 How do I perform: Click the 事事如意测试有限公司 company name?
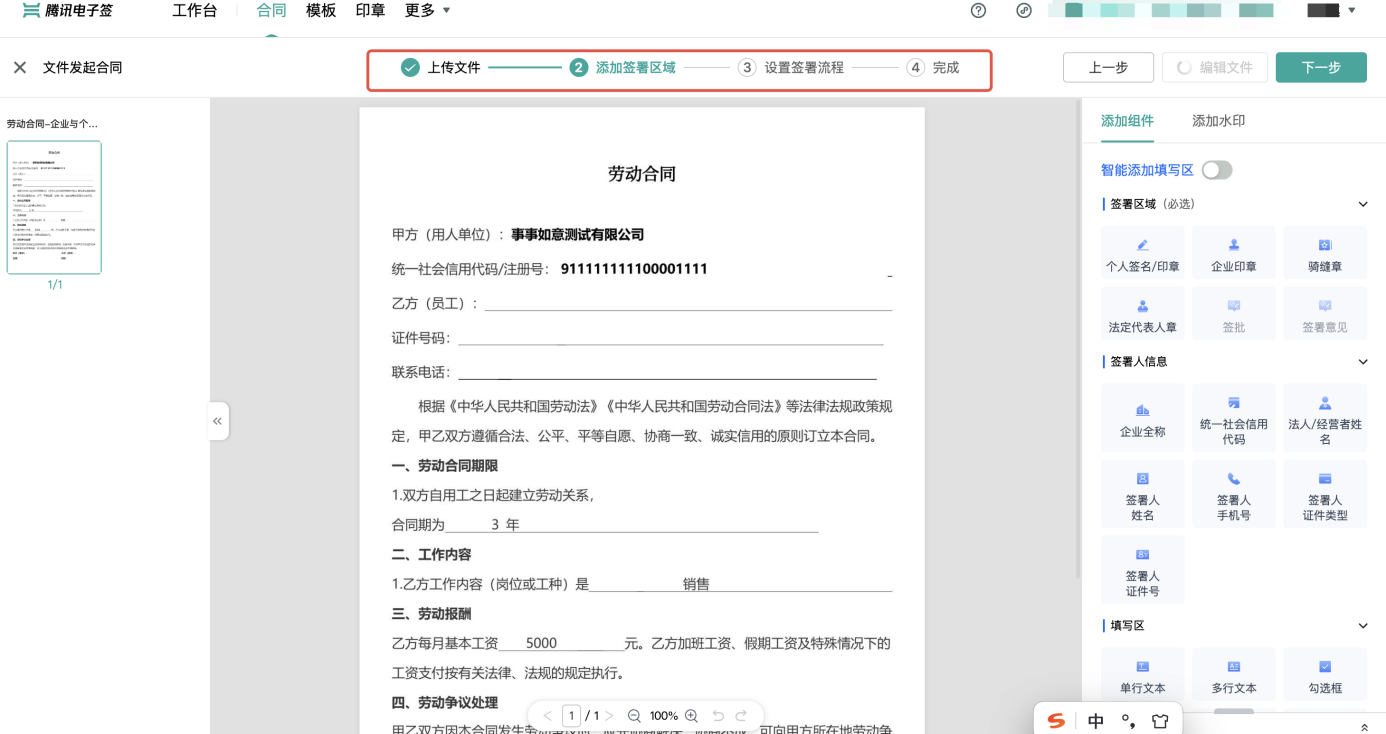[x=577, y=235]
